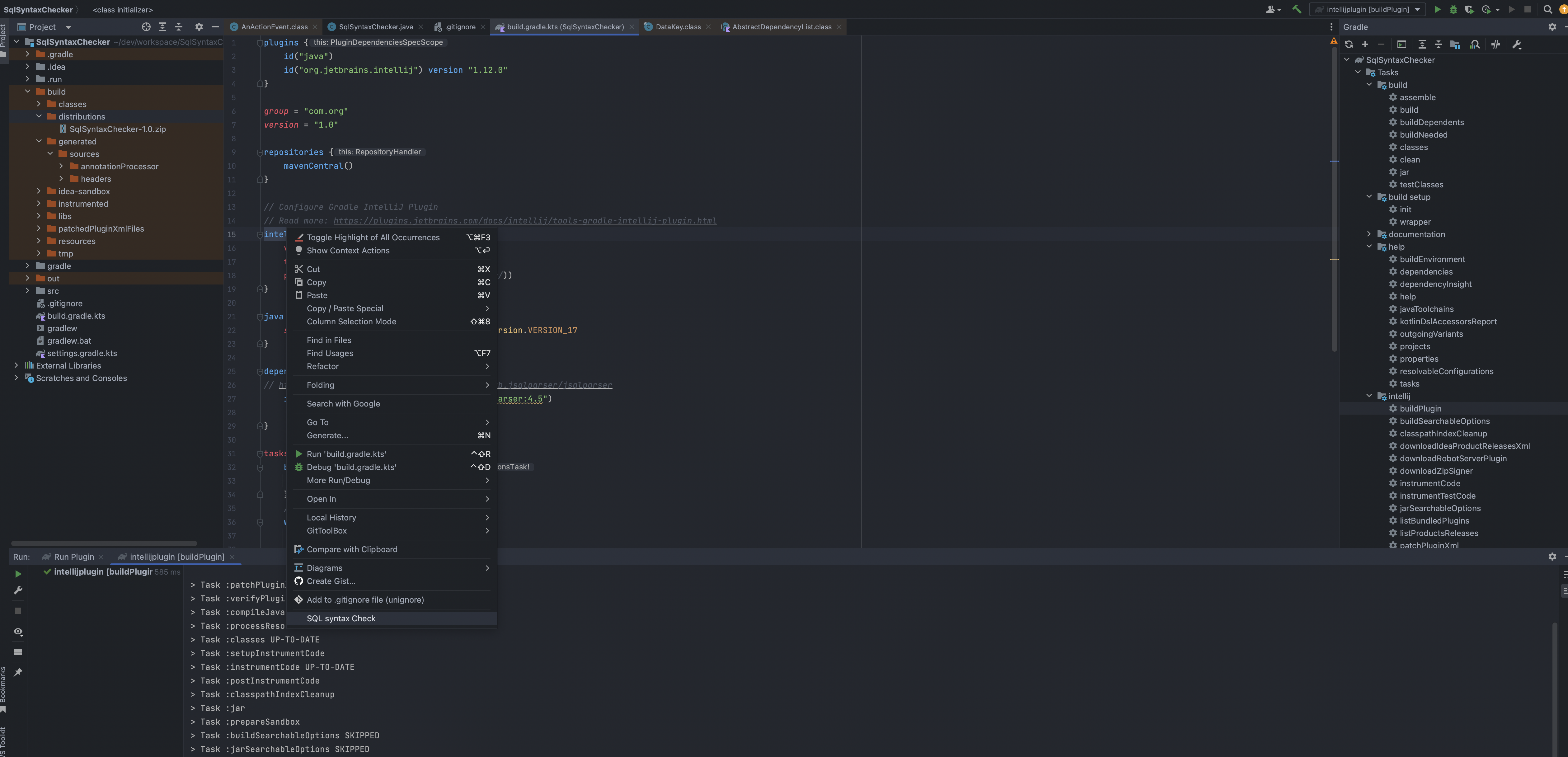The width and height of the screenshot is (1568, 757).
Task: Click the project tree horizontal scrollbar
Action: (104, 543)
